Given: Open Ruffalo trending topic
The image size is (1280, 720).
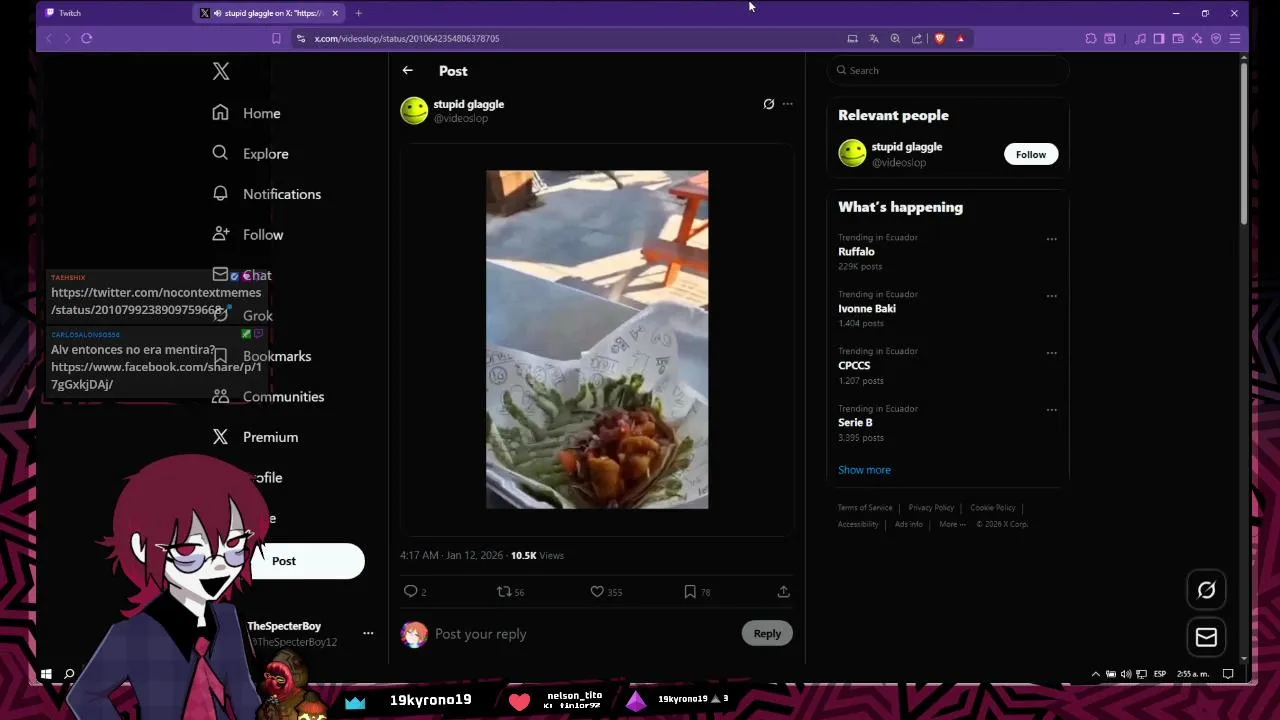Looking at the screenshot, I should (856, 252).
